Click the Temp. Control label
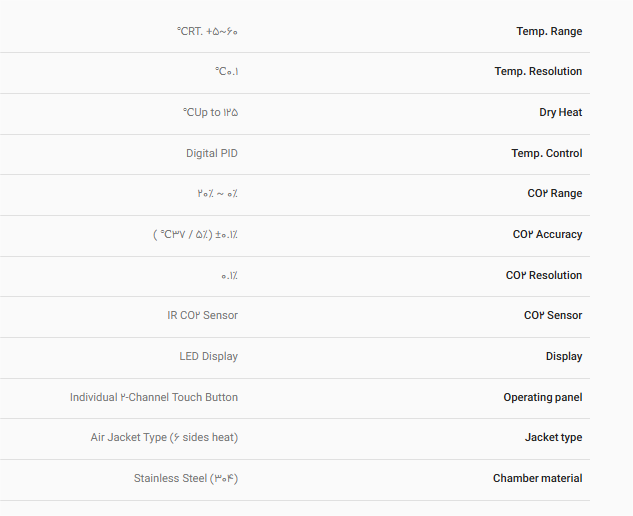633x516 pixels. point(546,154)
